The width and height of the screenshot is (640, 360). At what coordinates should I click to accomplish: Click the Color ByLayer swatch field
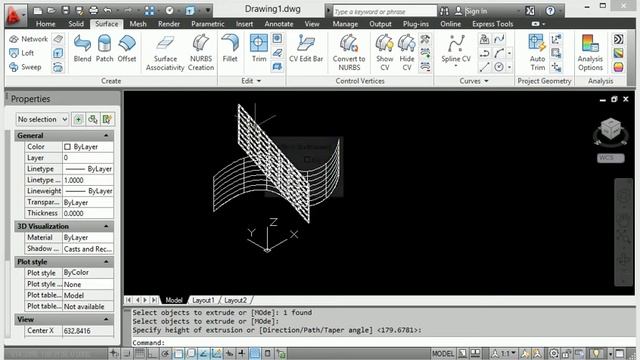pos(87,147)
